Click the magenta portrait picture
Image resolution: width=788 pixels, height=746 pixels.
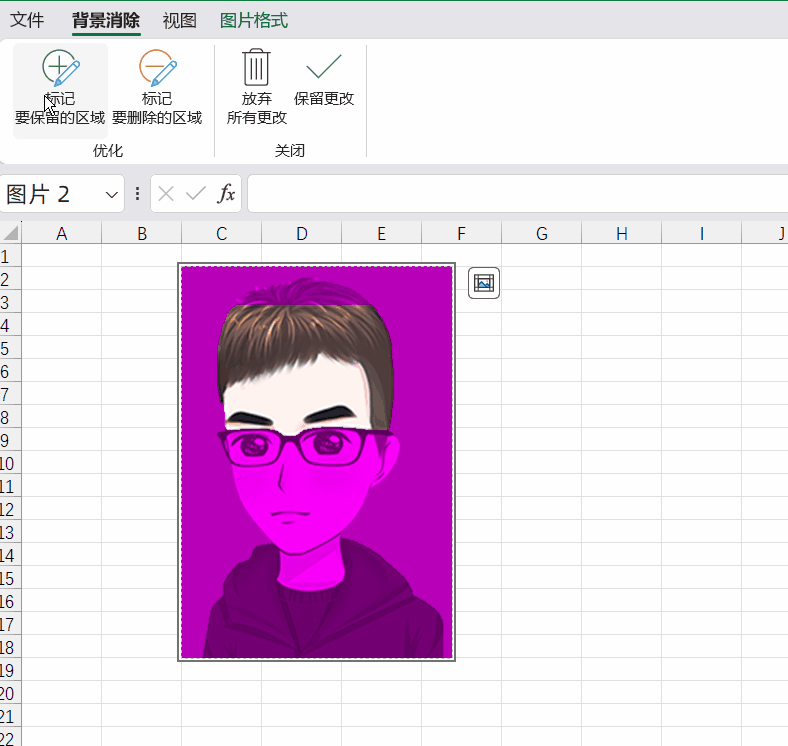(x=317, y=462)
